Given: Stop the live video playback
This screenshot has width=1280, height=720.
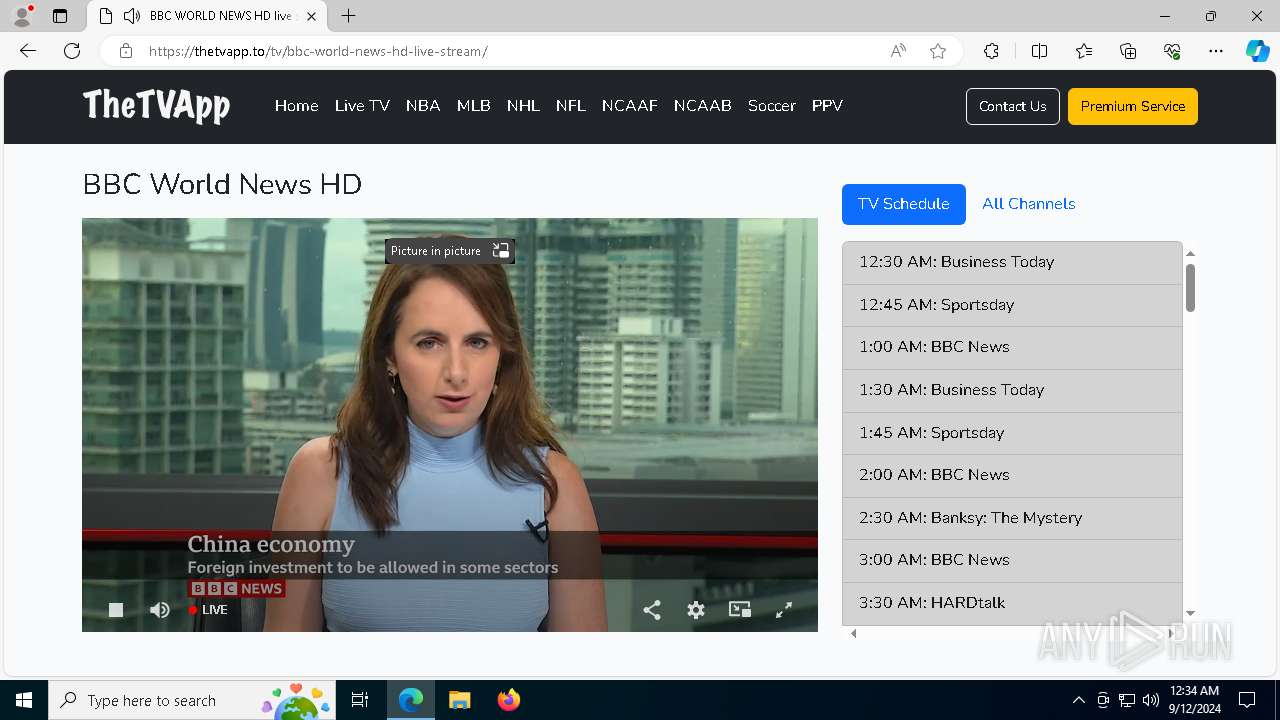Looking at the screenshot, I should (x=116, y=610).
